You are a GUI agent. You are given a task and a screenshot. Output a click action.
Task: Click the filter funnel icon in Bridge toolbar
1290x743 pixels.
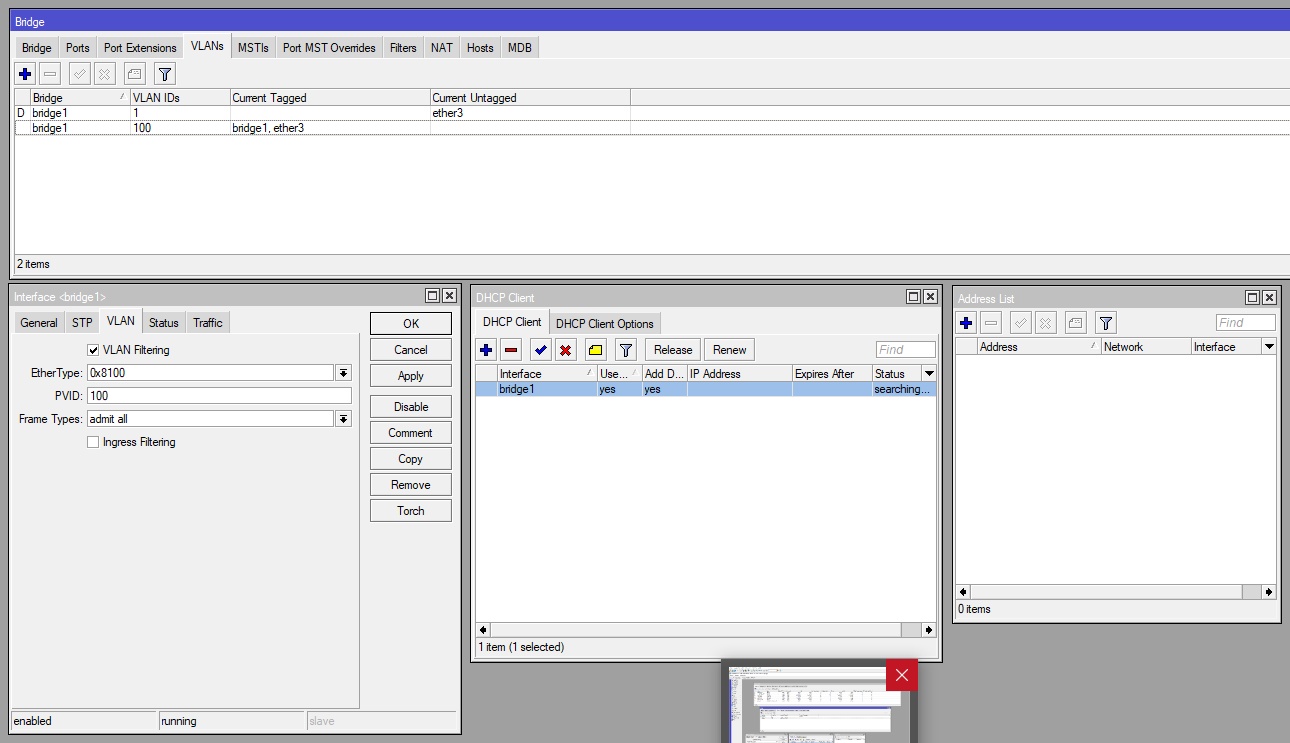point(165,74)
